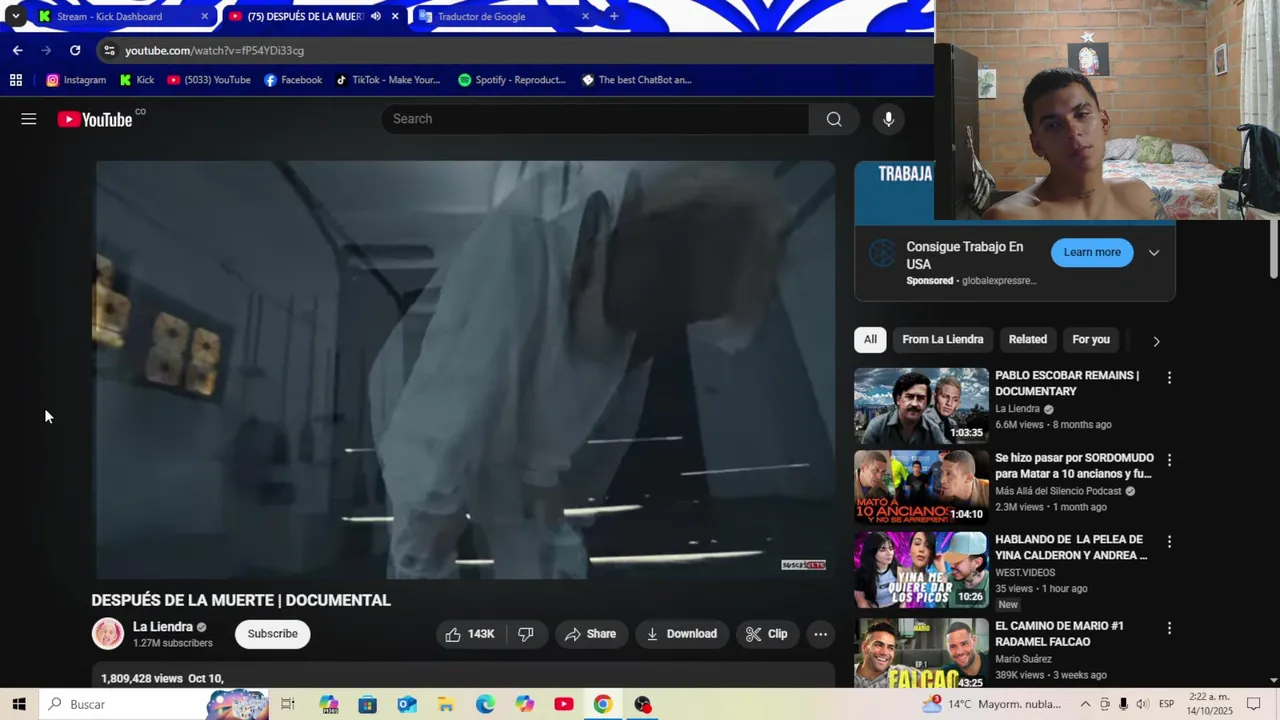Viewport: 1280px width, 720px height.
Task: Open Microsoft Store from taskbar
Action: pyautogui.click(x=368, y=704)
